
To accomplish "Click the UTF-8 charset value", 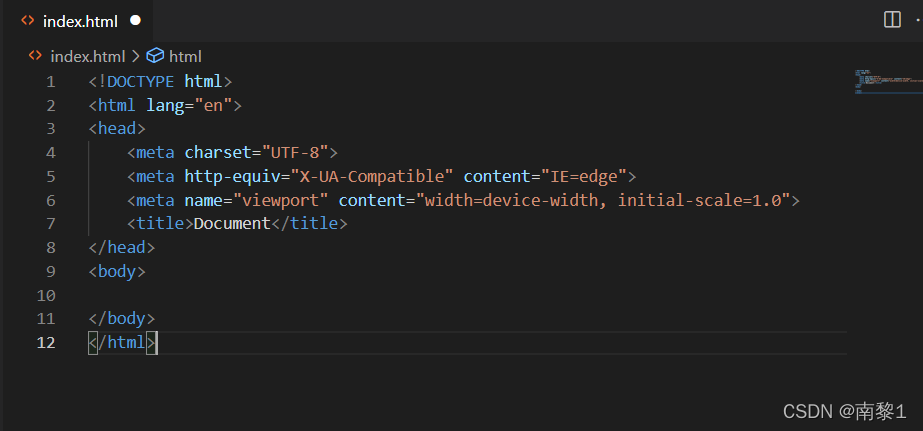I will point(295,153).
